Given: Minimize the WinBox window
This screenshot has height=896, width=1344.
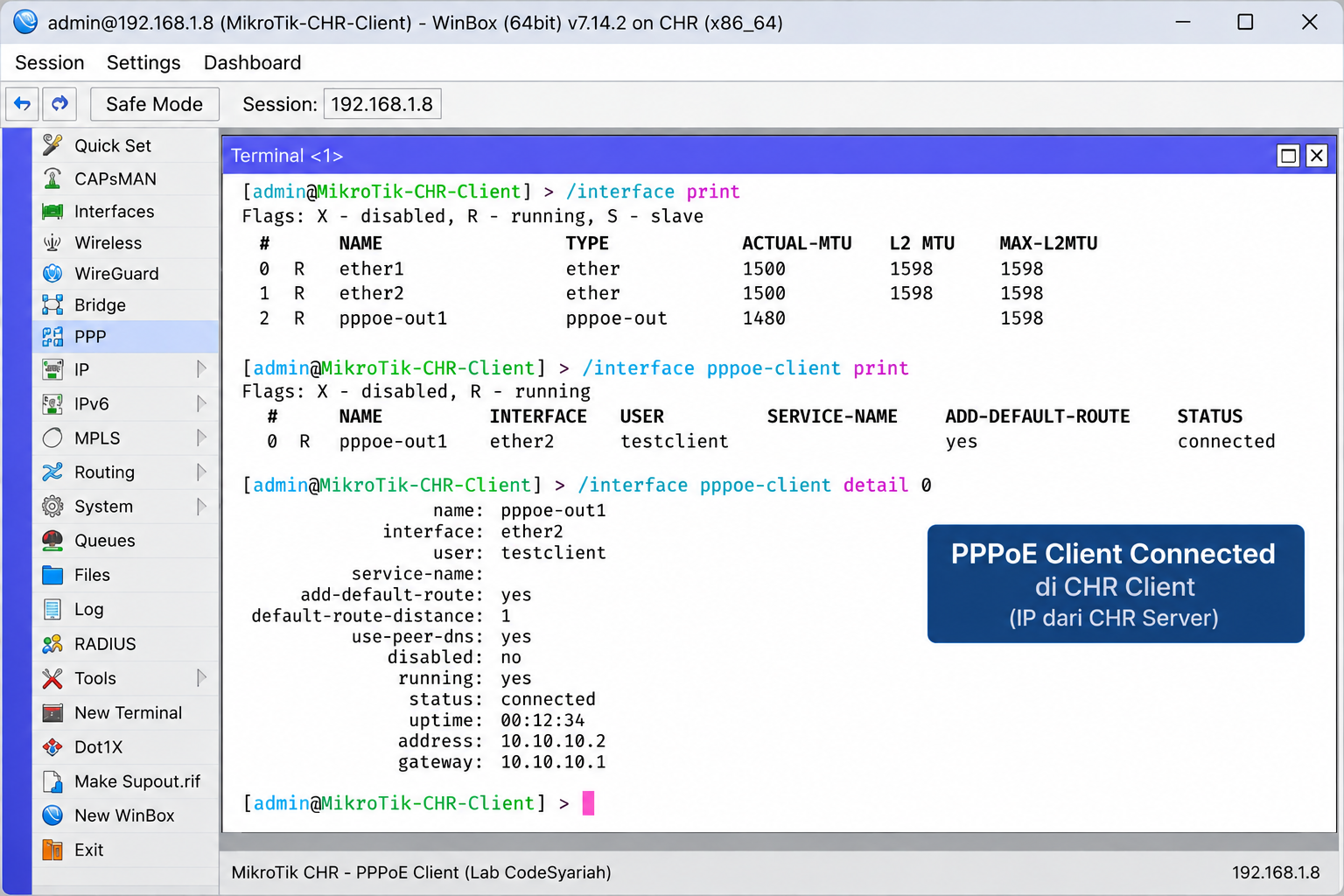Looking at the screenshot, I should (x=1183, y=22).
